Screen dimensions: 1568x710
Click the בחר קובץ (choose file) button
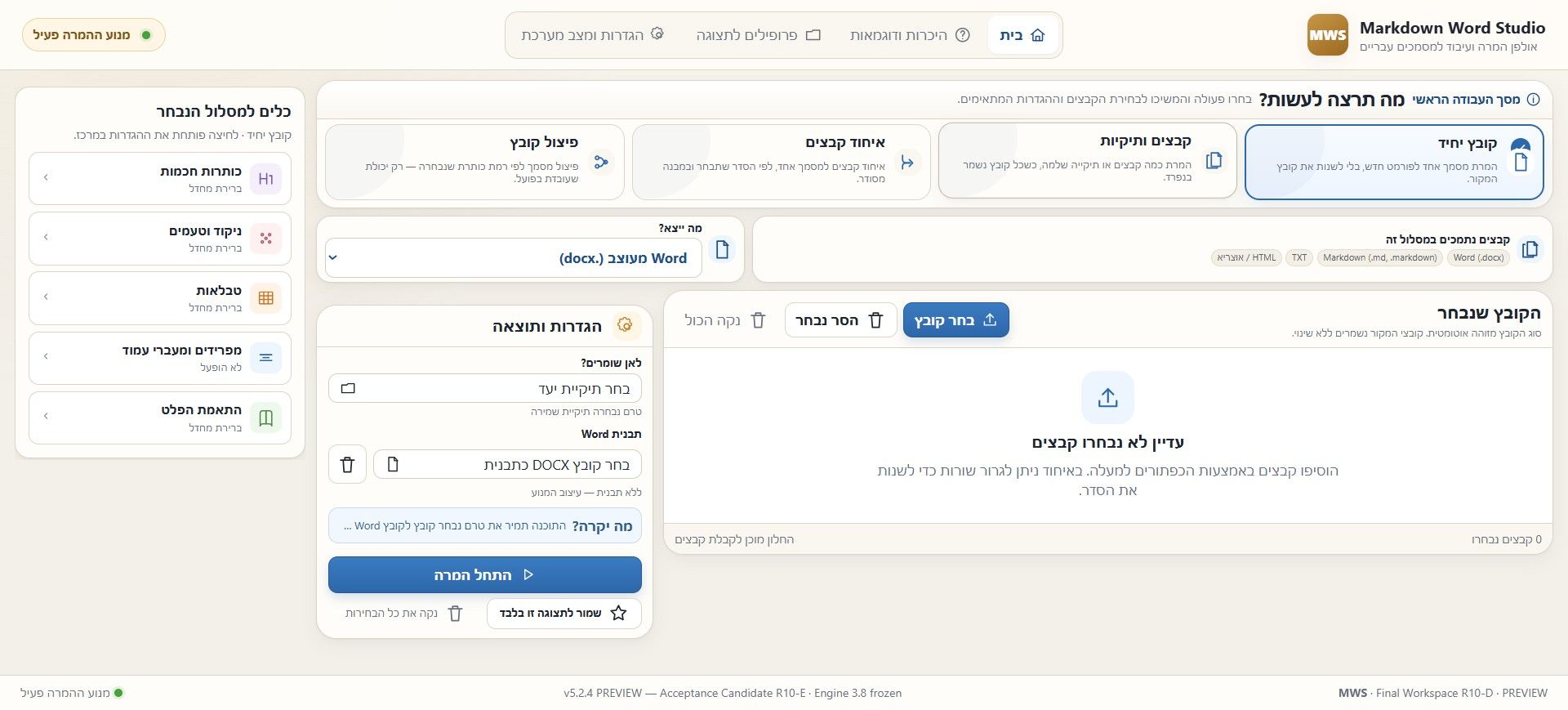955,320
